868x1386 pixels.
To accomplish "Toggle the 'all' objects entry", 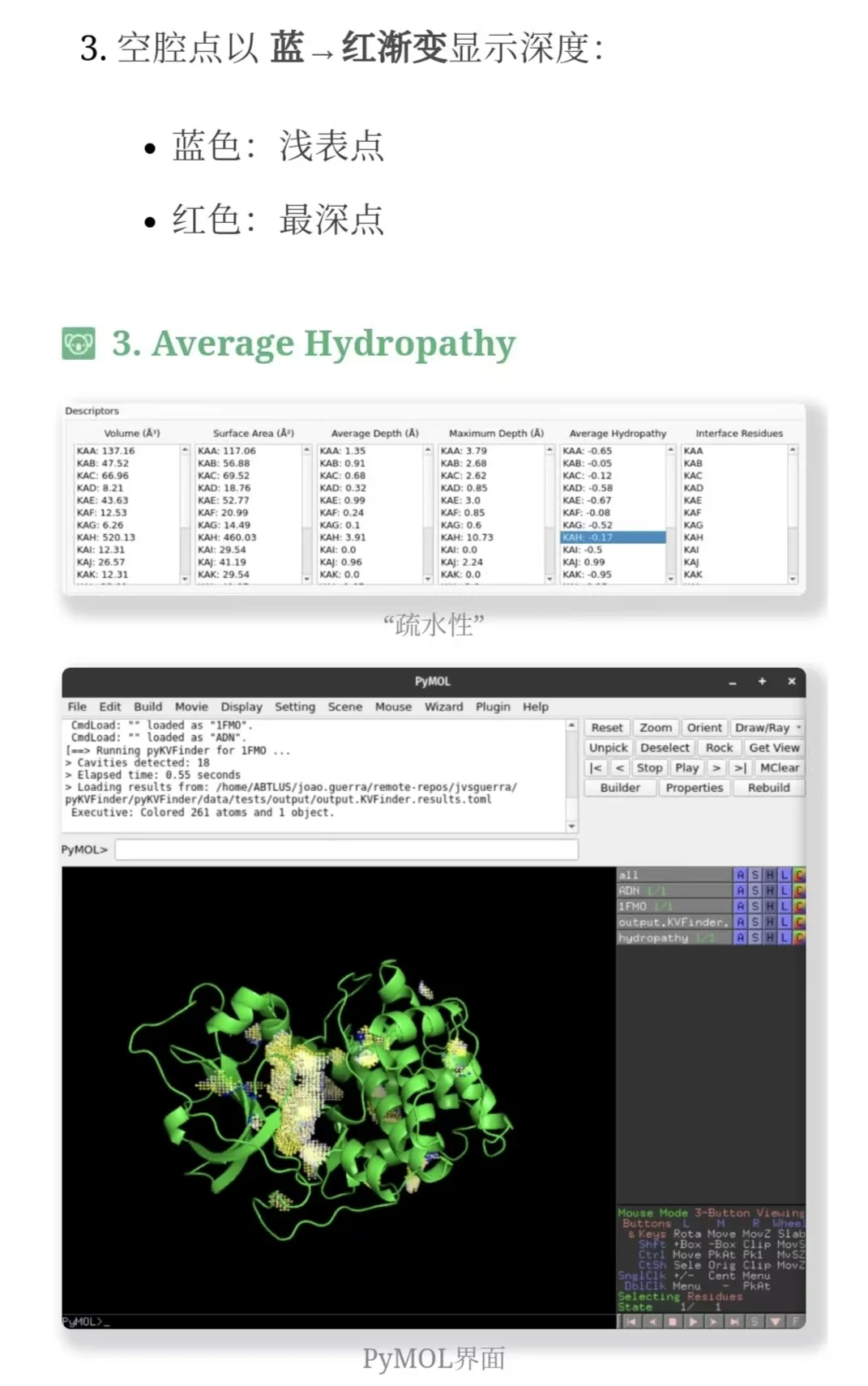I will 674,875.
